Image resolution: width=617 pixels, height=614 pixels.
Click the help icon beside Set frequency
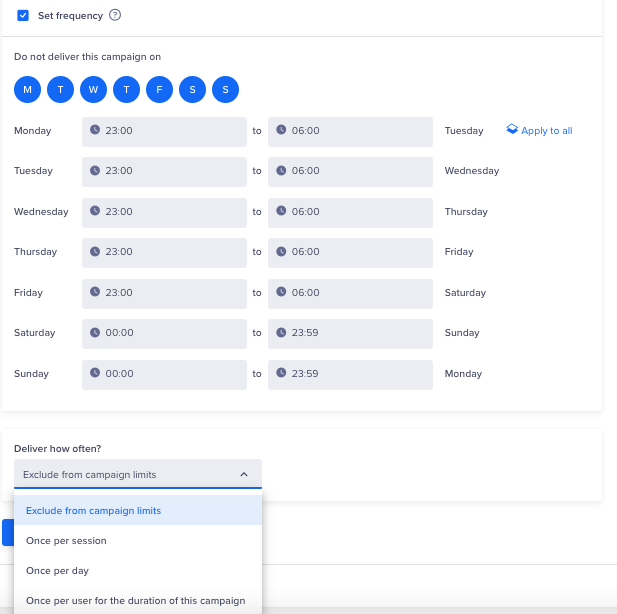[x=115, y=15]
